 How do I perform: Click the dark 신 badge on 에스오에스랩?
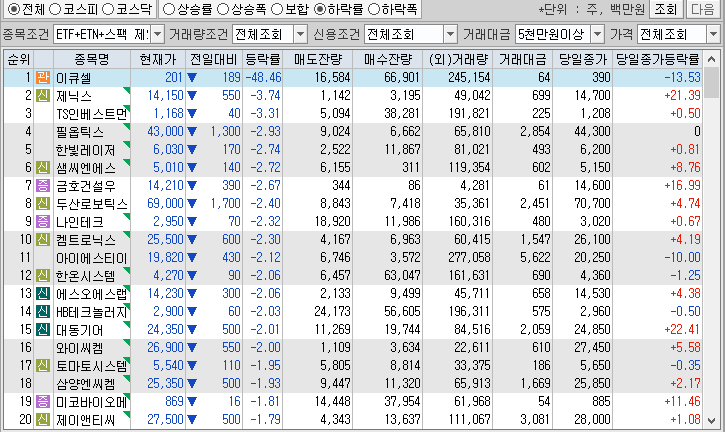43,294
